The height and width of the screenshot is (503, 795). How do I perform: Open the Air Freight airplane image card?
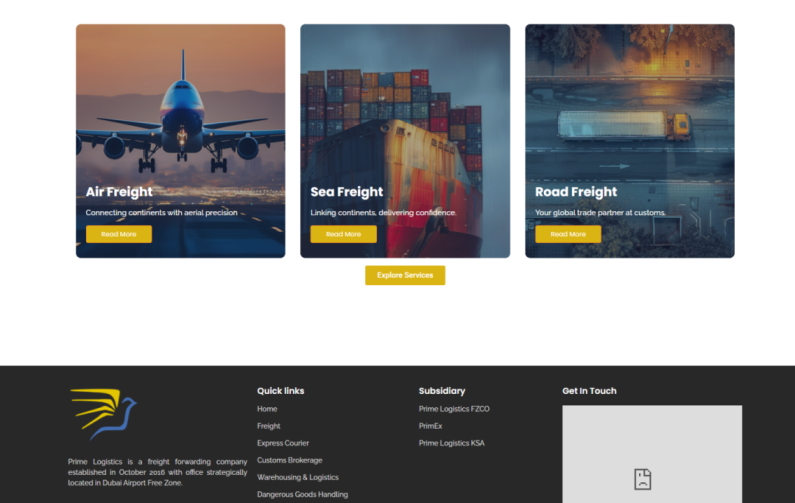coord(180,110)
